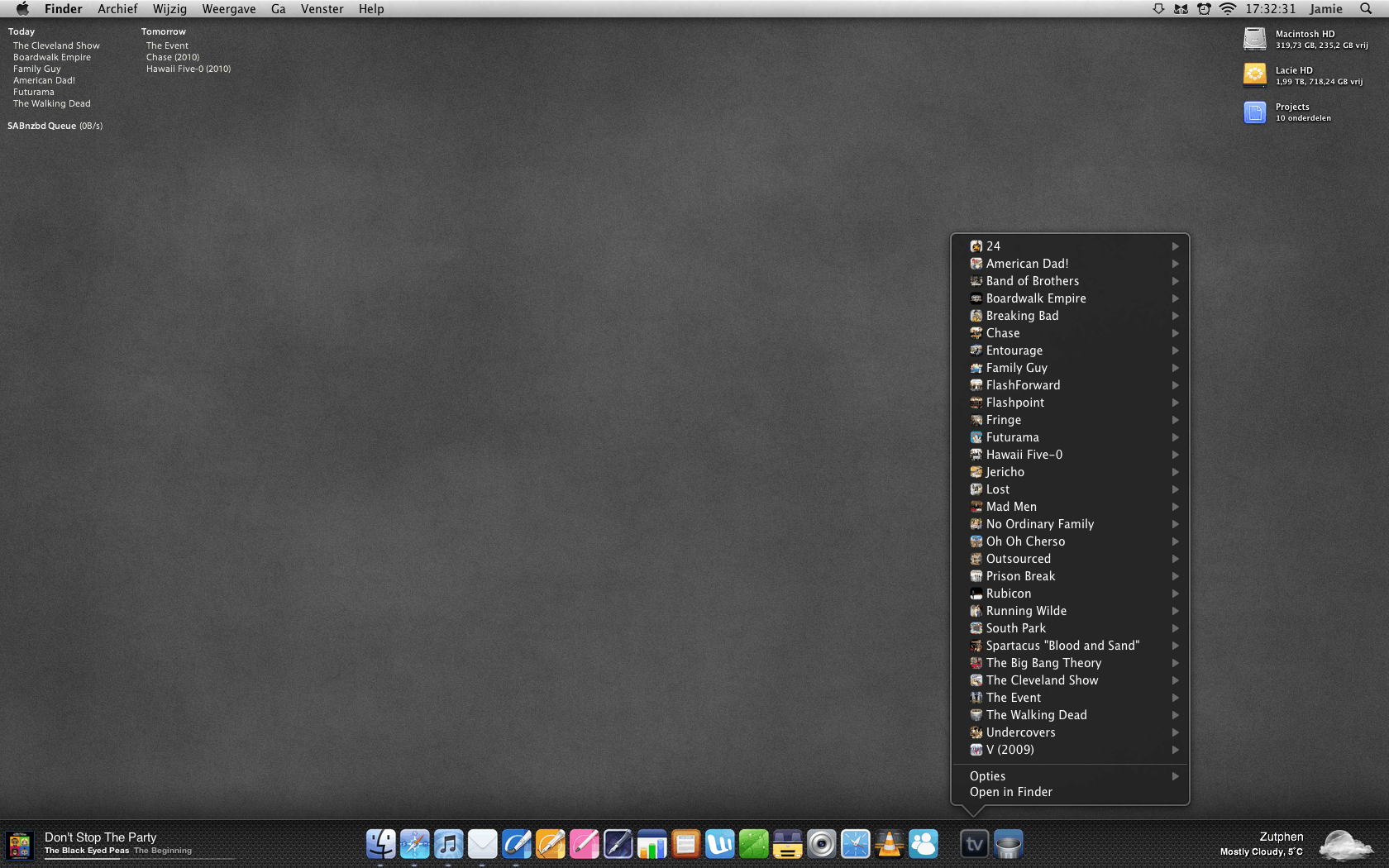Screen dimensions: 1389x868
Task: Expand the Breaking Bad submenu arrow
Action: [x=1175, y=316]
